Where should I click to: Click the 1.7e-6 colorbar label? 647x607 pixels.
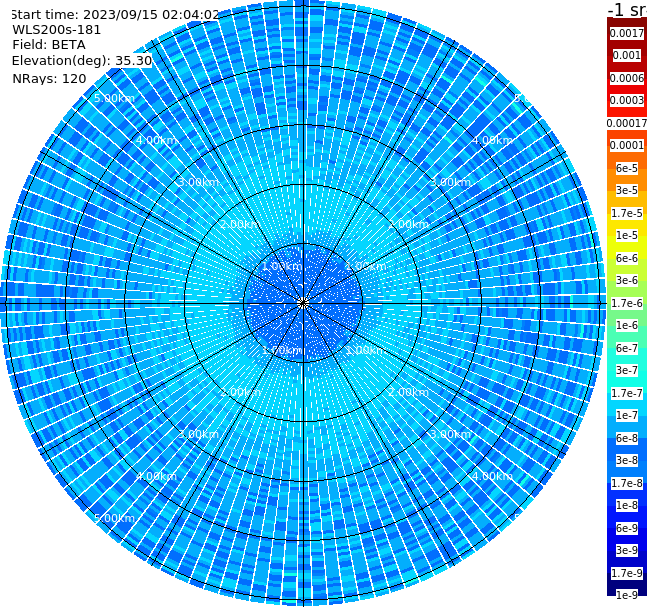coord(627,303)
